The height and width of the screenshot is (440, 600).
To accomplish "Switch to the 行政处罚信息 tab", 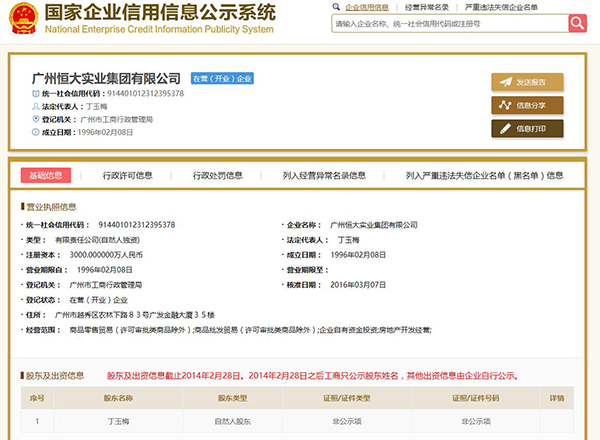I will (x=218, y=175).
